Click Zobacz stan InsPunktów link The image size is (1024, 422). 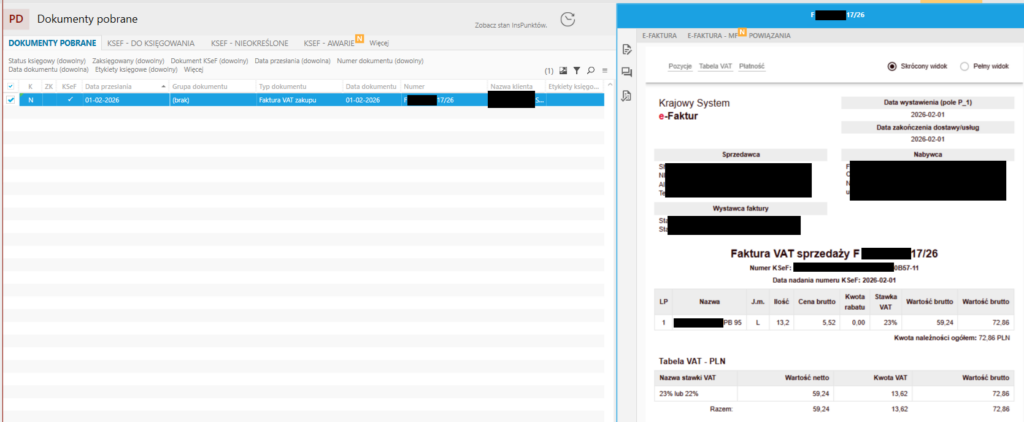510,24
